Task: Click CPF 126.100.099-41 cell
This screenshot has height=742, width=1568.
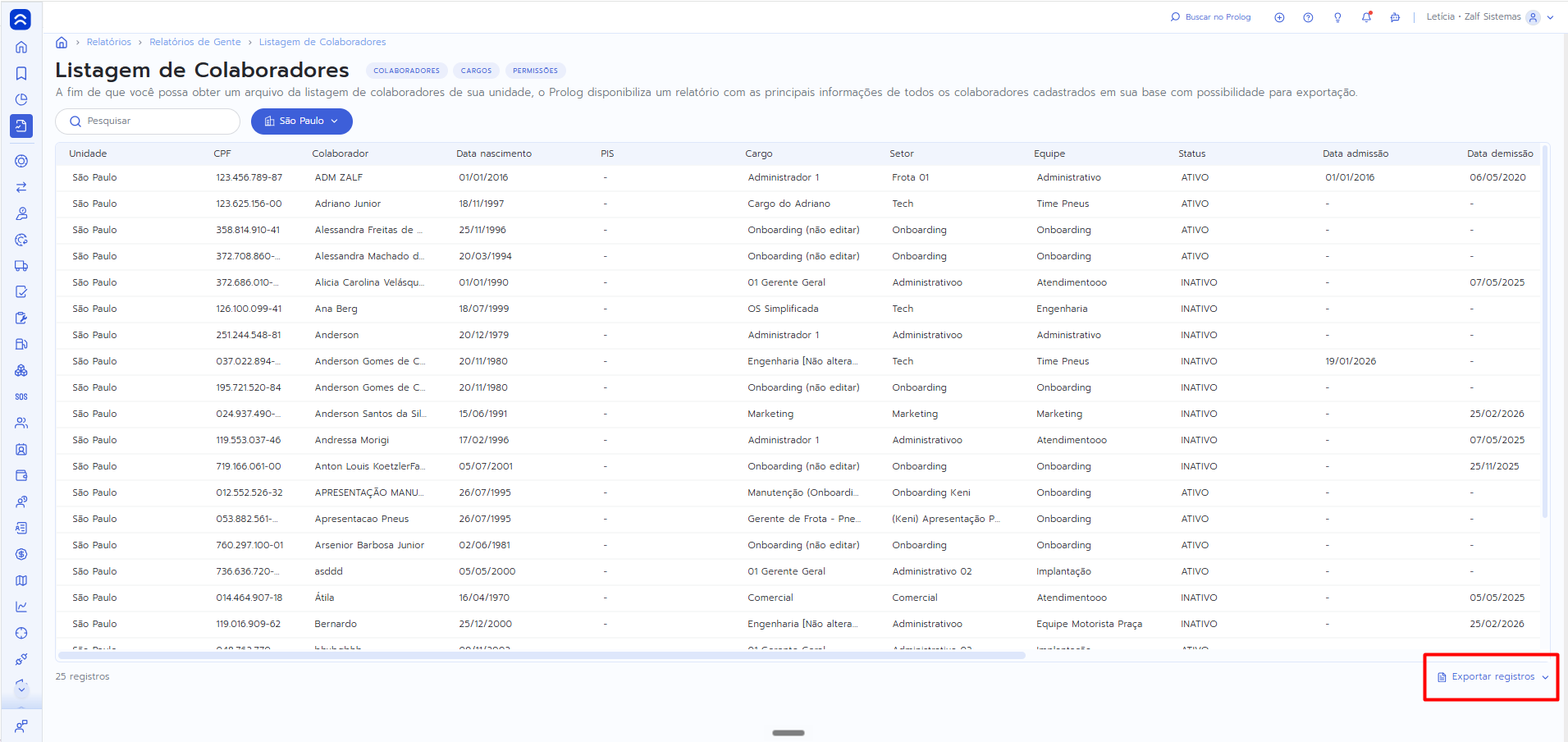Action: pos(249,309)
